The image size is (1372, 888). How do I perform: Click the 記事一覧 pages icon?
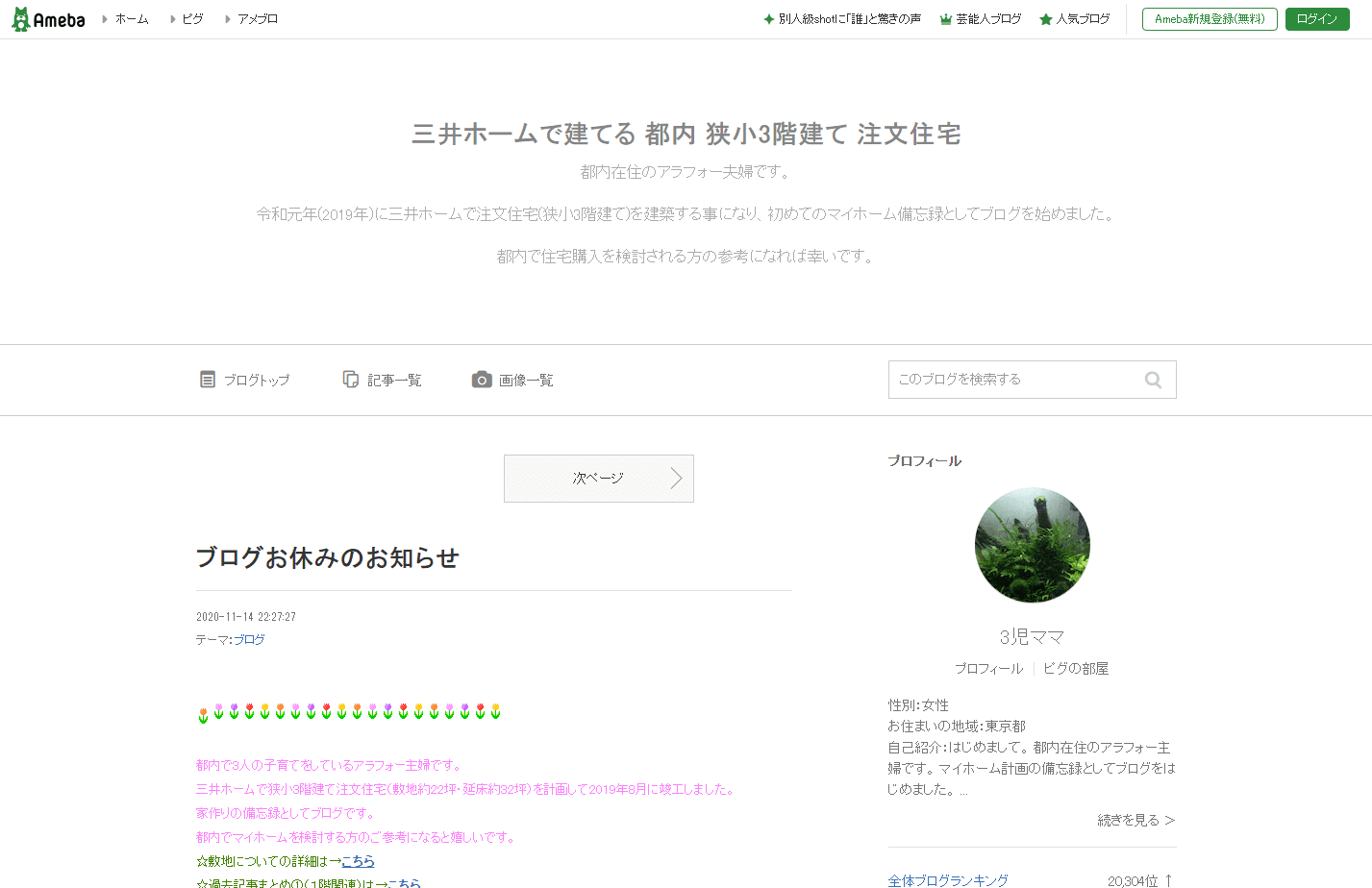point(351,380)
